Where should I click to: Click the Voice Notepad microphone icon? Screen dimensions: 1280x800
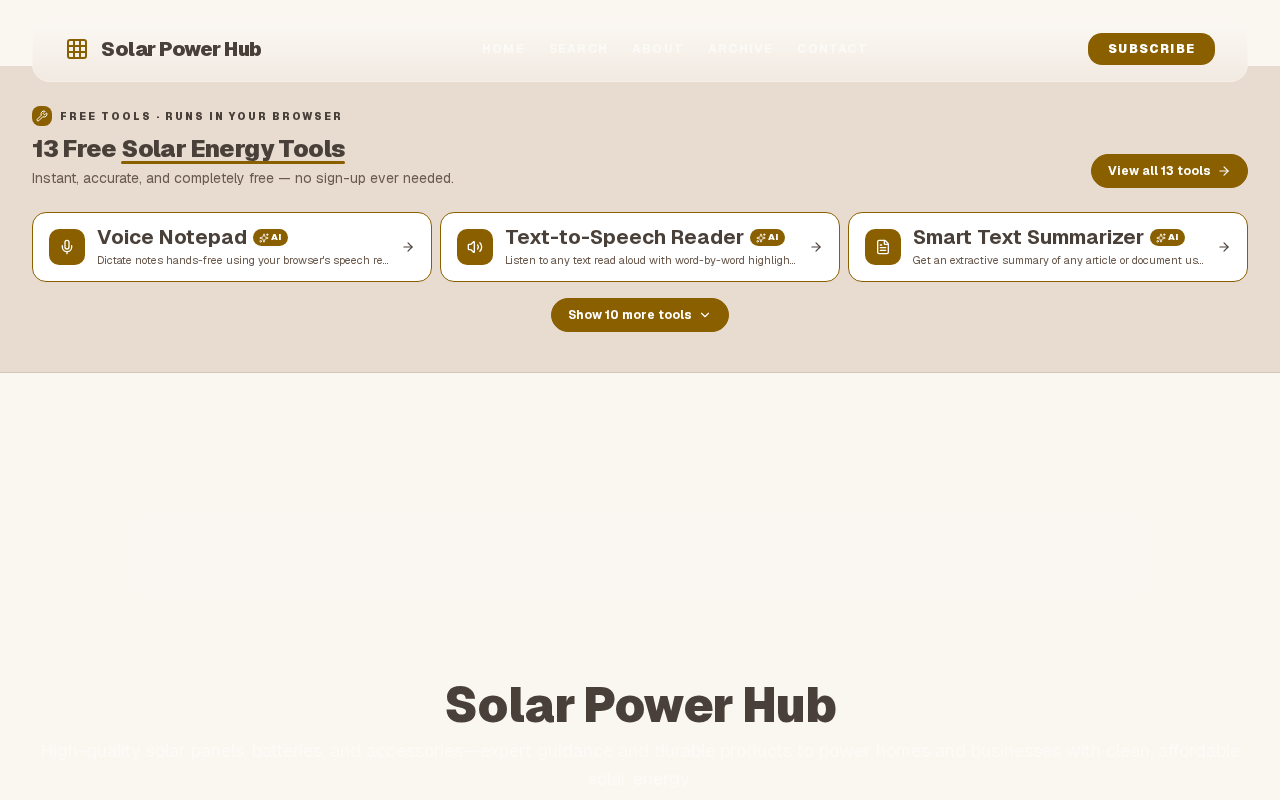click(x=67, y=247)
